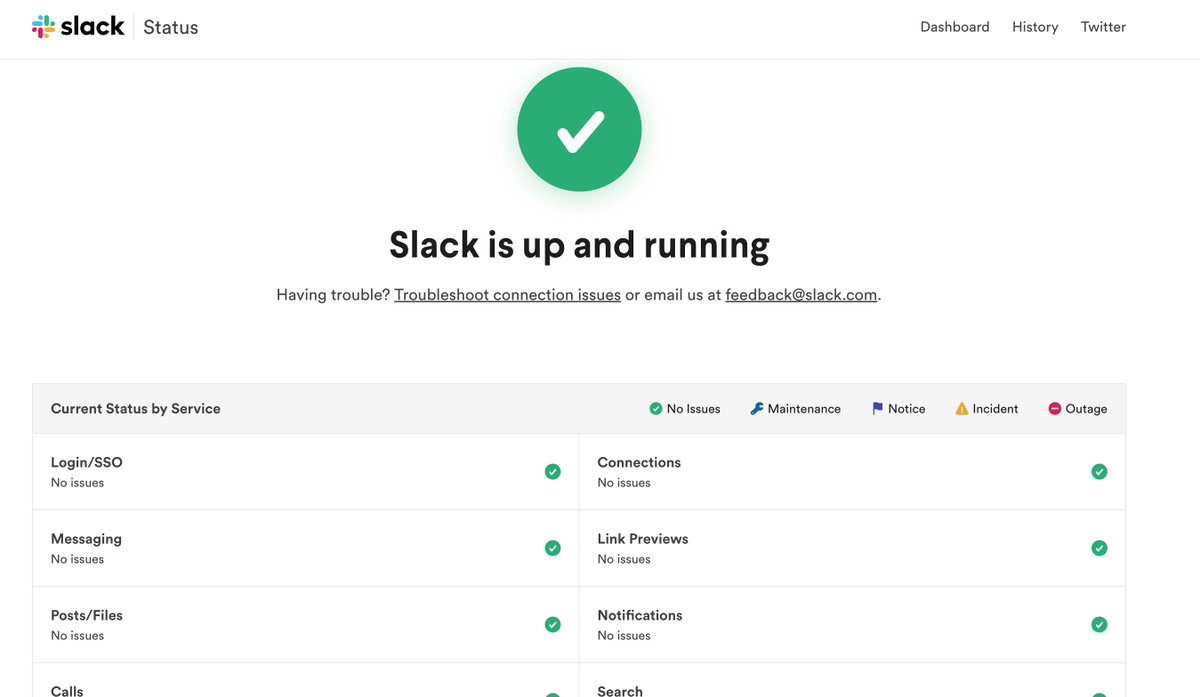Click the green check icon for Notifications
Viewport: 1200px width, 697px height.
[x=1099, y=625]
